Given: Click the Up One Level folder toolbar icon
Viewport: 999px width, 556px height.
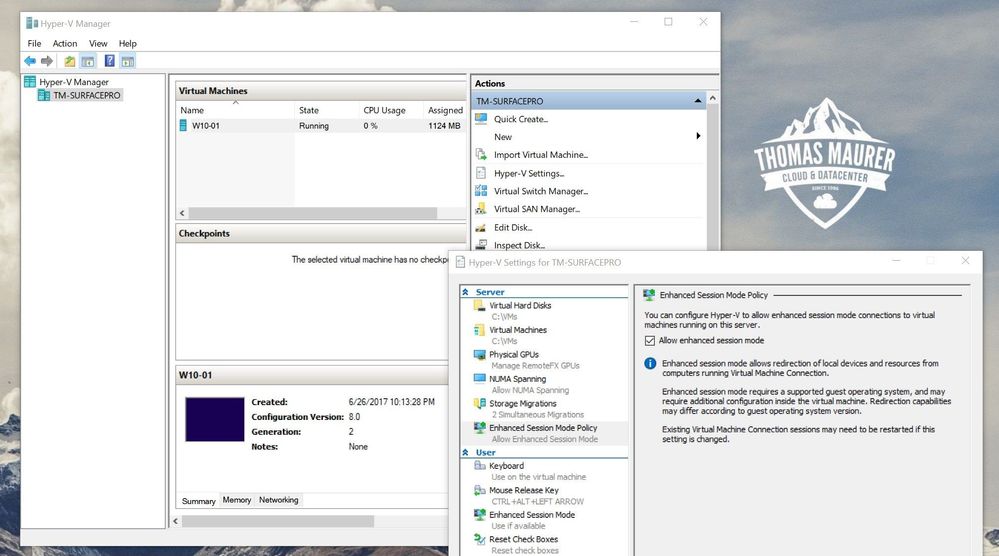Looking at the screenshot, I should (x=69, y=61).
